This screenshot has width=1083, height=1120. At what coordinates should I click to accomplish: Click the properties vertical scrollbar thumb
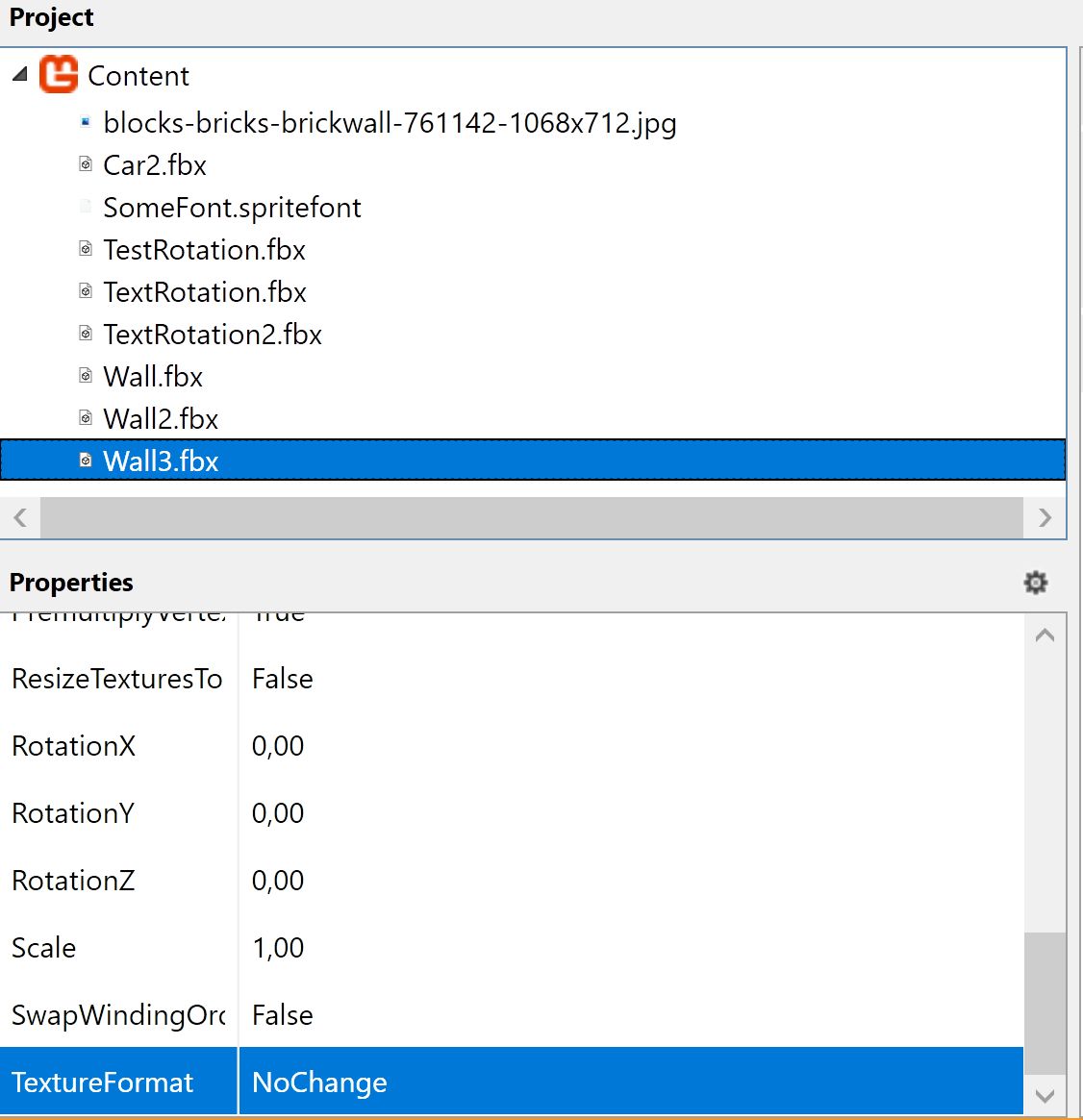[x=1045, y=1004]
